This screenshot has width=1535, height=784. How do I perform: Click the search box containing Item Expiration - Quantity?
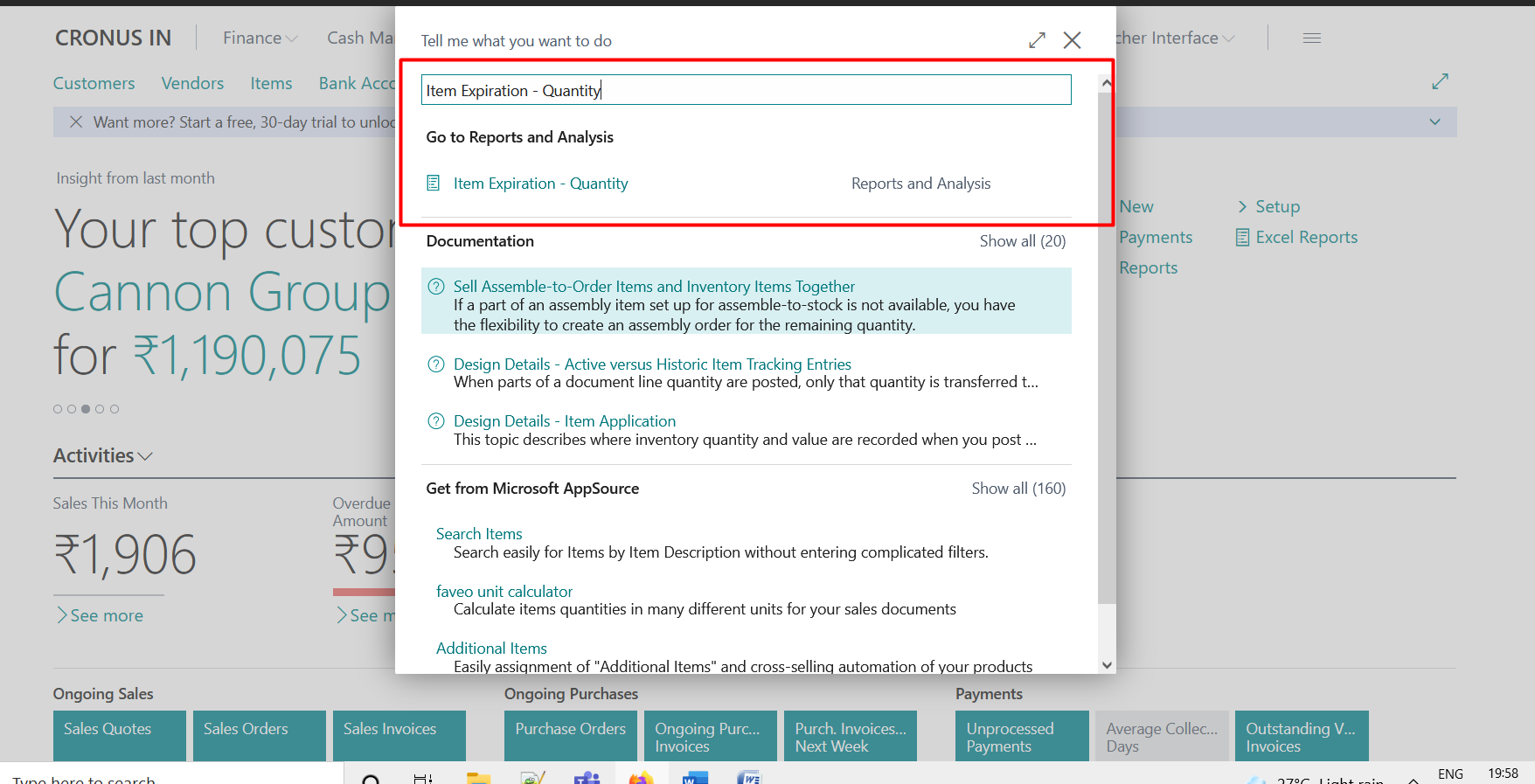(746, 90)
